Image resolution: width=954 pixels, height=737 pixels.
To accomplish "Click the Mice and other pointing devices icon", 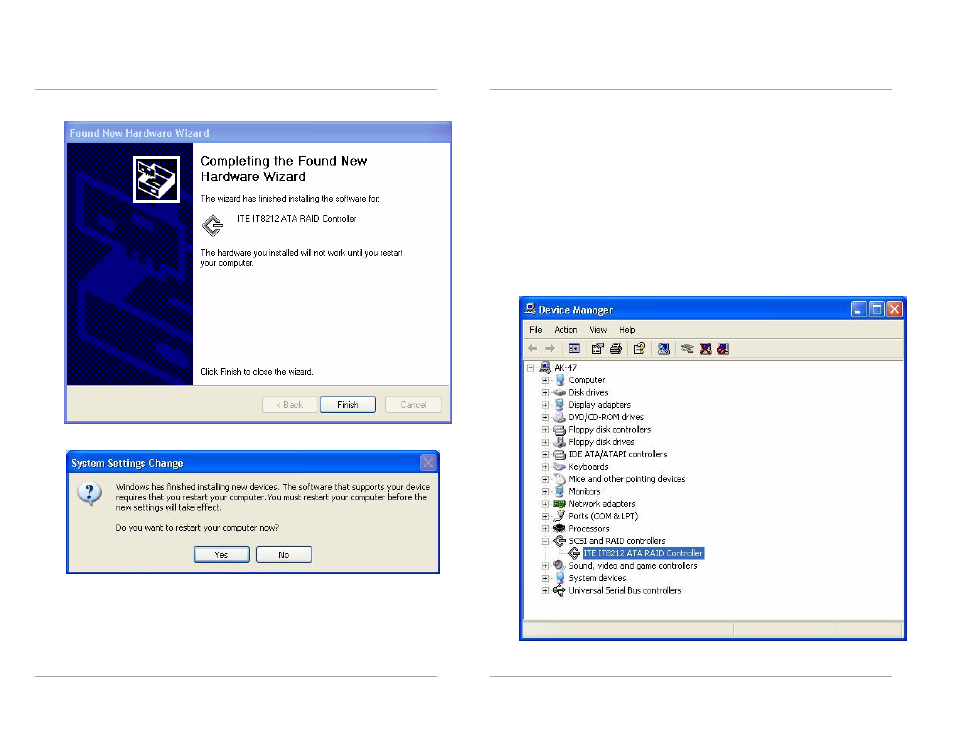I will coord(559,479).
